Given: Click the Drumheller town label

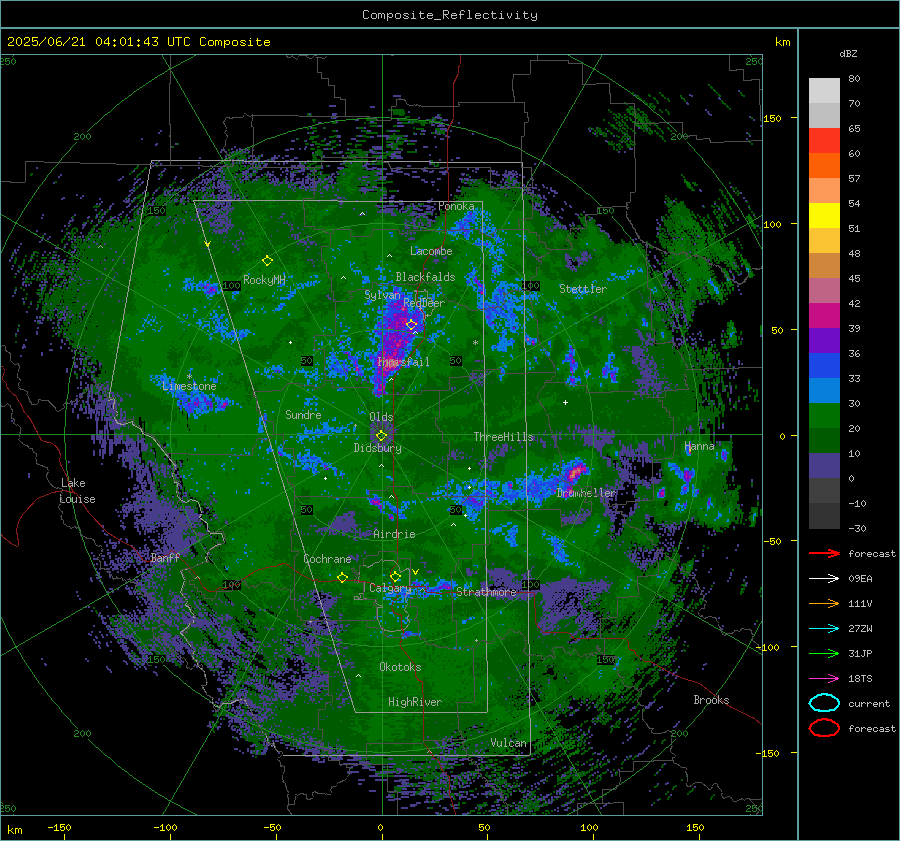Looking at the screenshot, I should [x=586, y=493].
